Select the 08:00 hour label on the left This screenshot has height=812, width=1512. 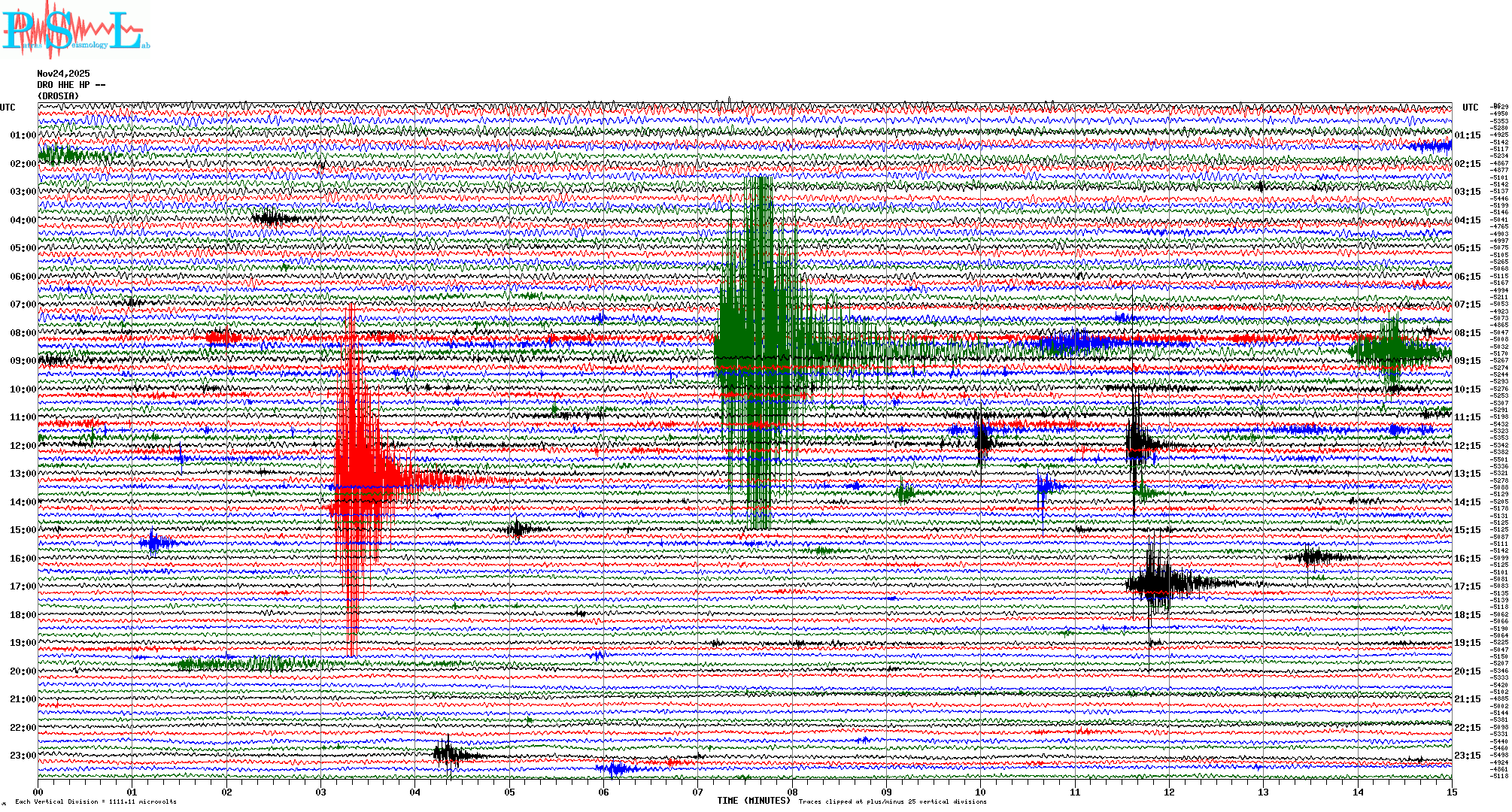click(x=23, y=333)
